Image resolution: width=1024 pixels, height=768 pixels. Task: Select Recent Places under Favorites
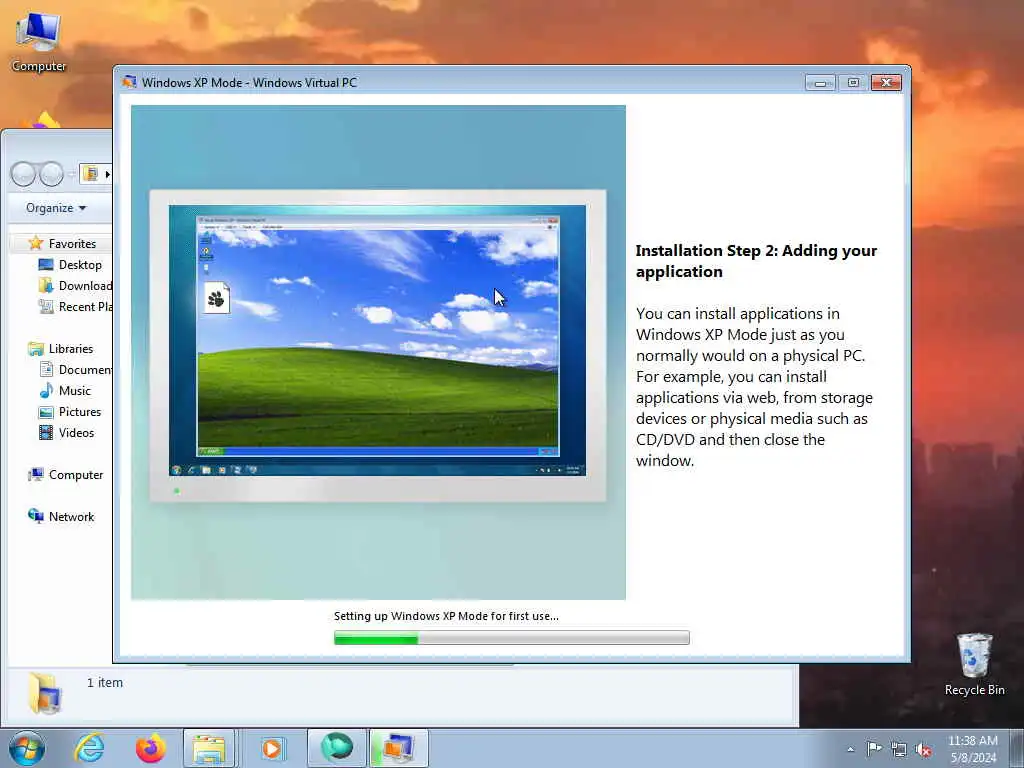pos(75,306)
